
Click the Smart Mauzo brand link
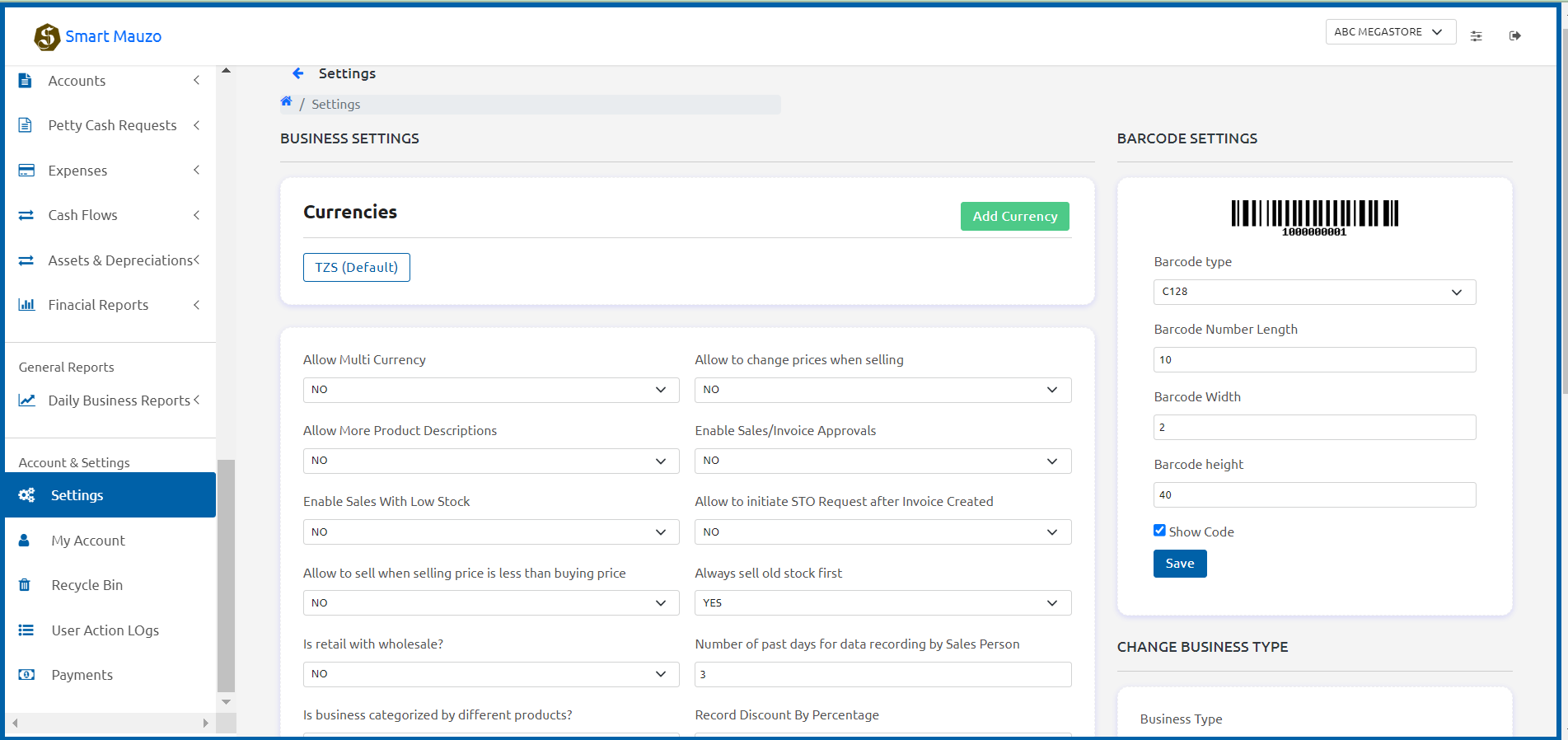[114, 36]
